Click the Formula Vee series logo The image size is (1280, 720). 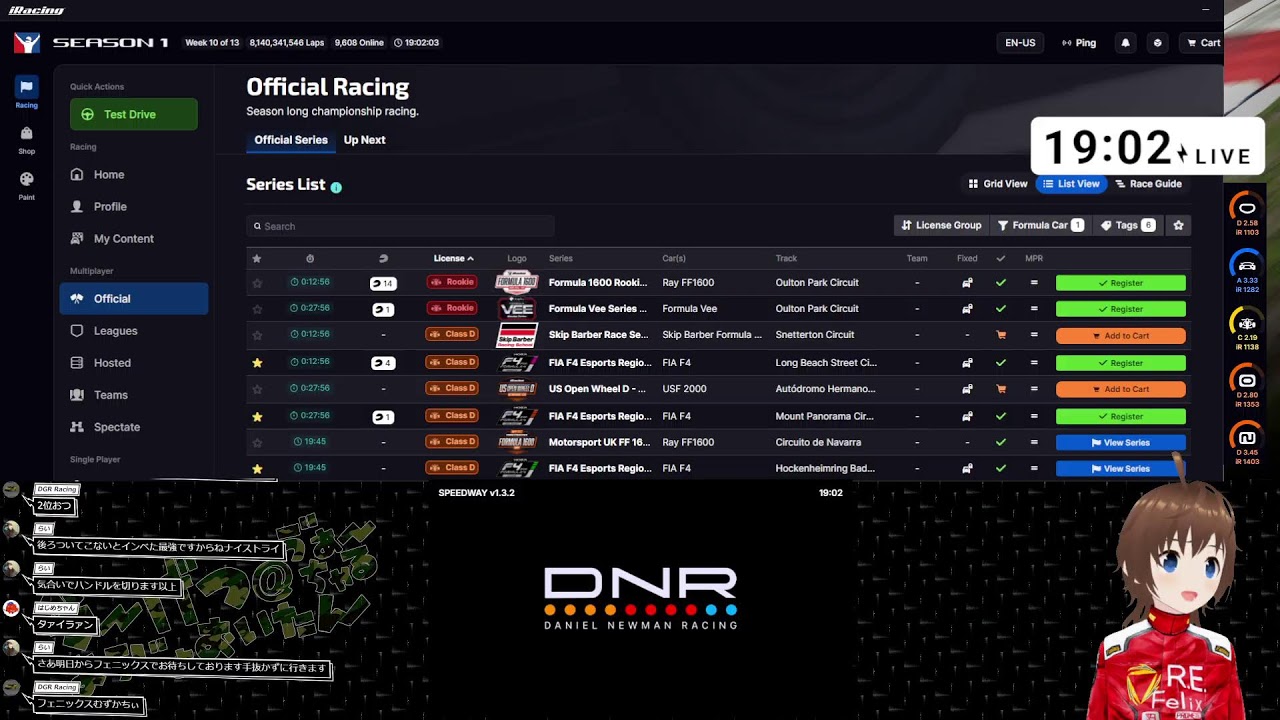coord(517,309)
